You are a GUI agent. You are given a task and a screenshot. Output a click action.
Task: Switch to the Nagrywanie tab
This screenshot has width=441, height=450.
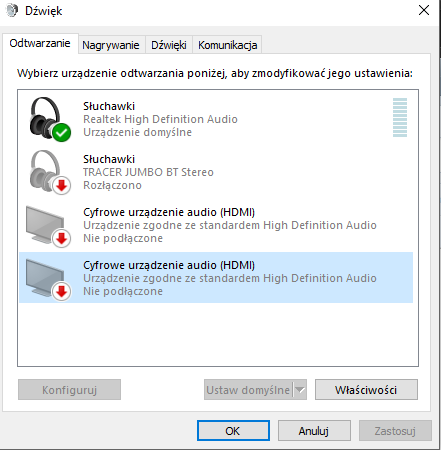pyautogui.click(x=111, y=45)
